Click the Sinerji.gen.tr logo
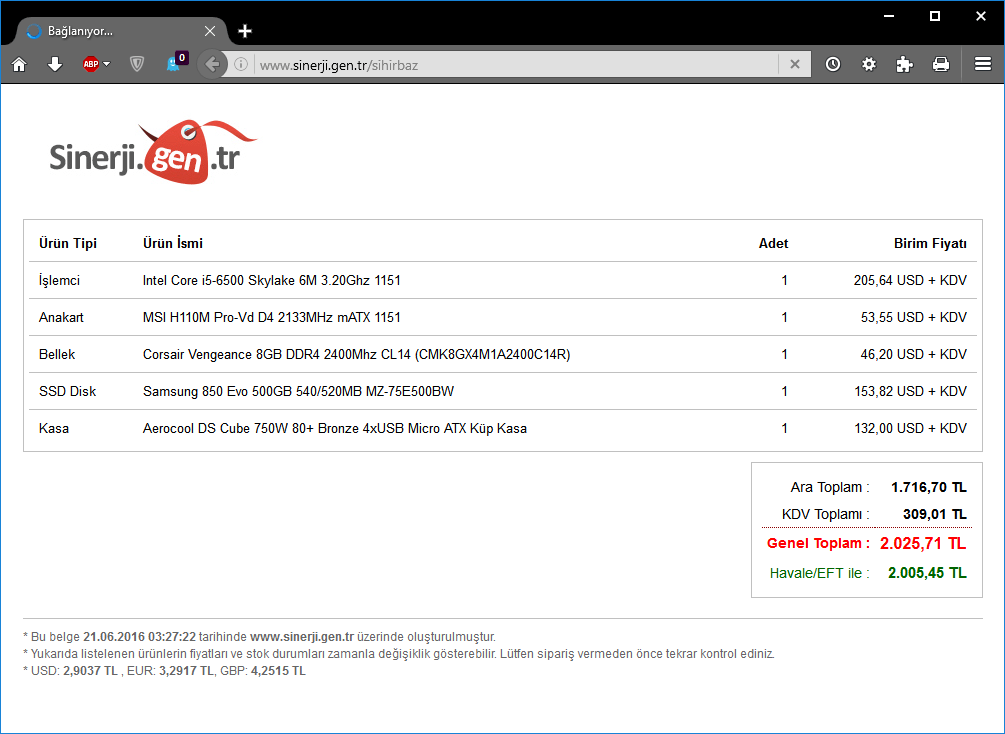 coord(153,152)
